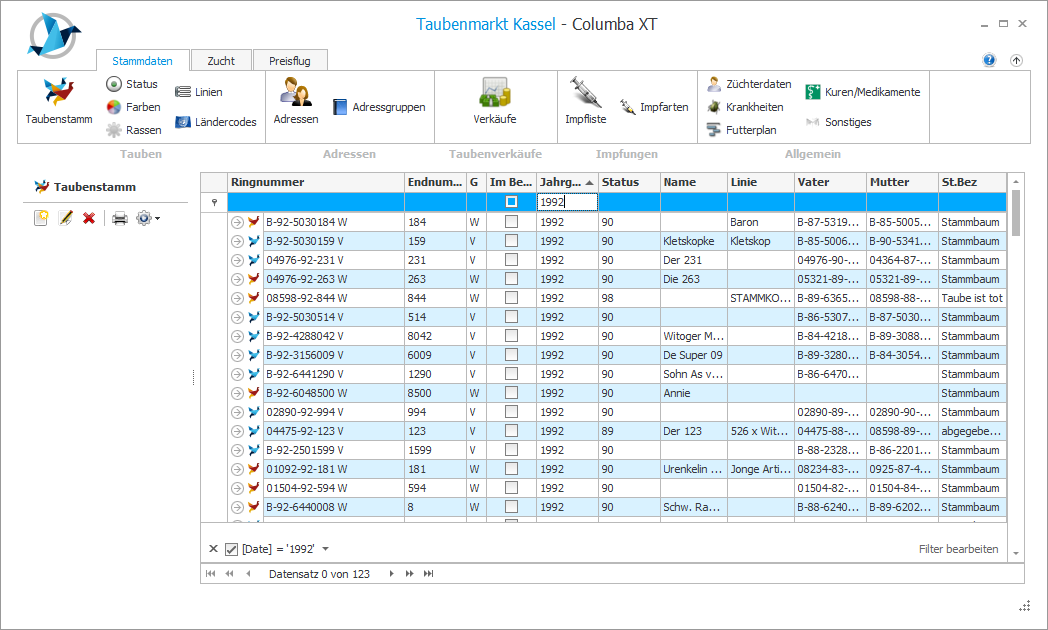Toggle the active filter checkbox [Date] = '1992'
The height and width of the screenshot is (630, 1048).
click(x=231, y=549)
